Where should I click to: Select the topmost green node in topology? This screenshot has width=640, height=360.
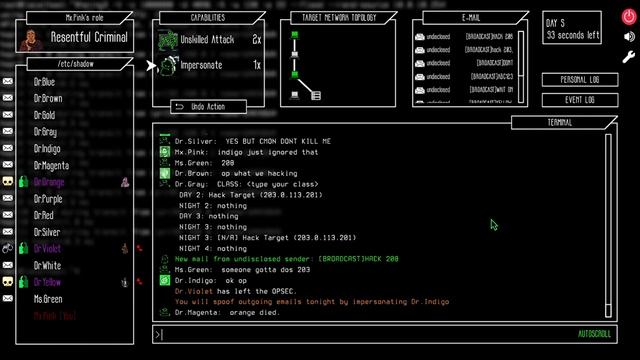click(x=295, y=35)
